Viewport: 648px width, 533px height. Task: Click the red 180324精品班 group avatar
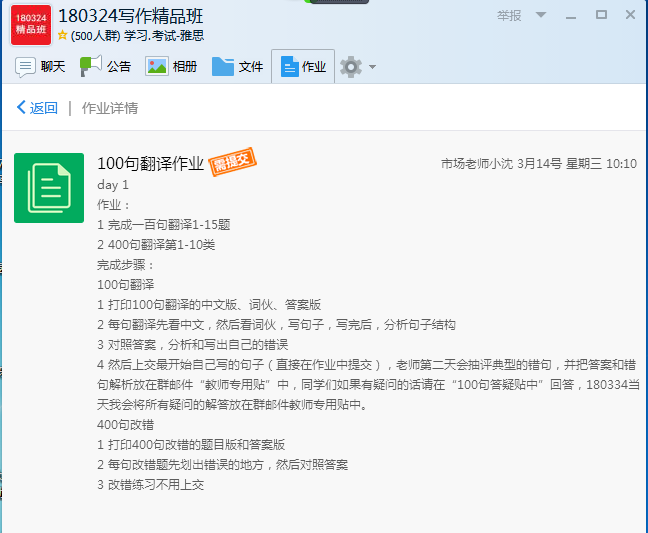pos(31,25)
